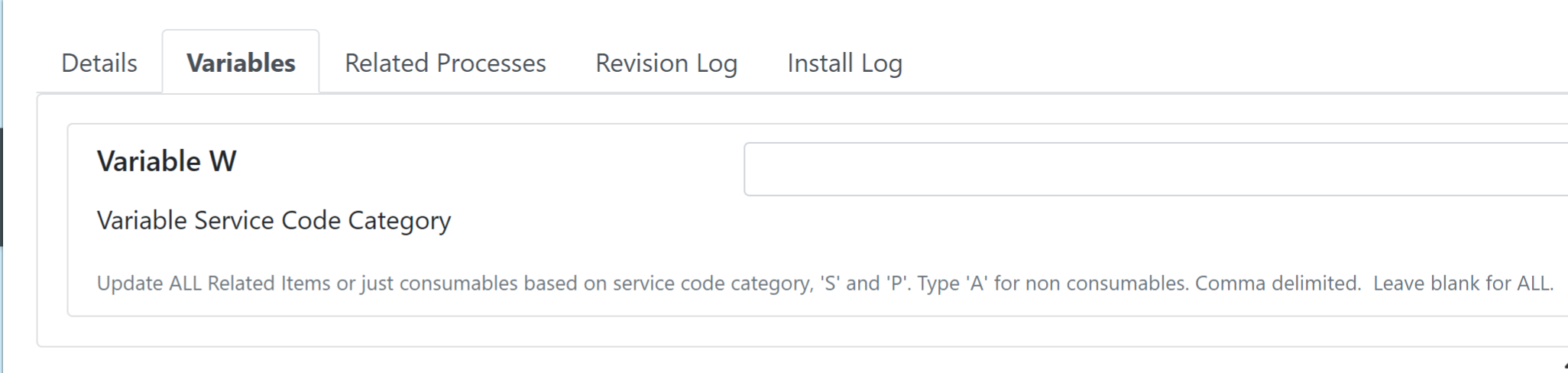Click the "Type 'A' for non consumables" text
This screenshot has height=373, width=1568.
1052,284
